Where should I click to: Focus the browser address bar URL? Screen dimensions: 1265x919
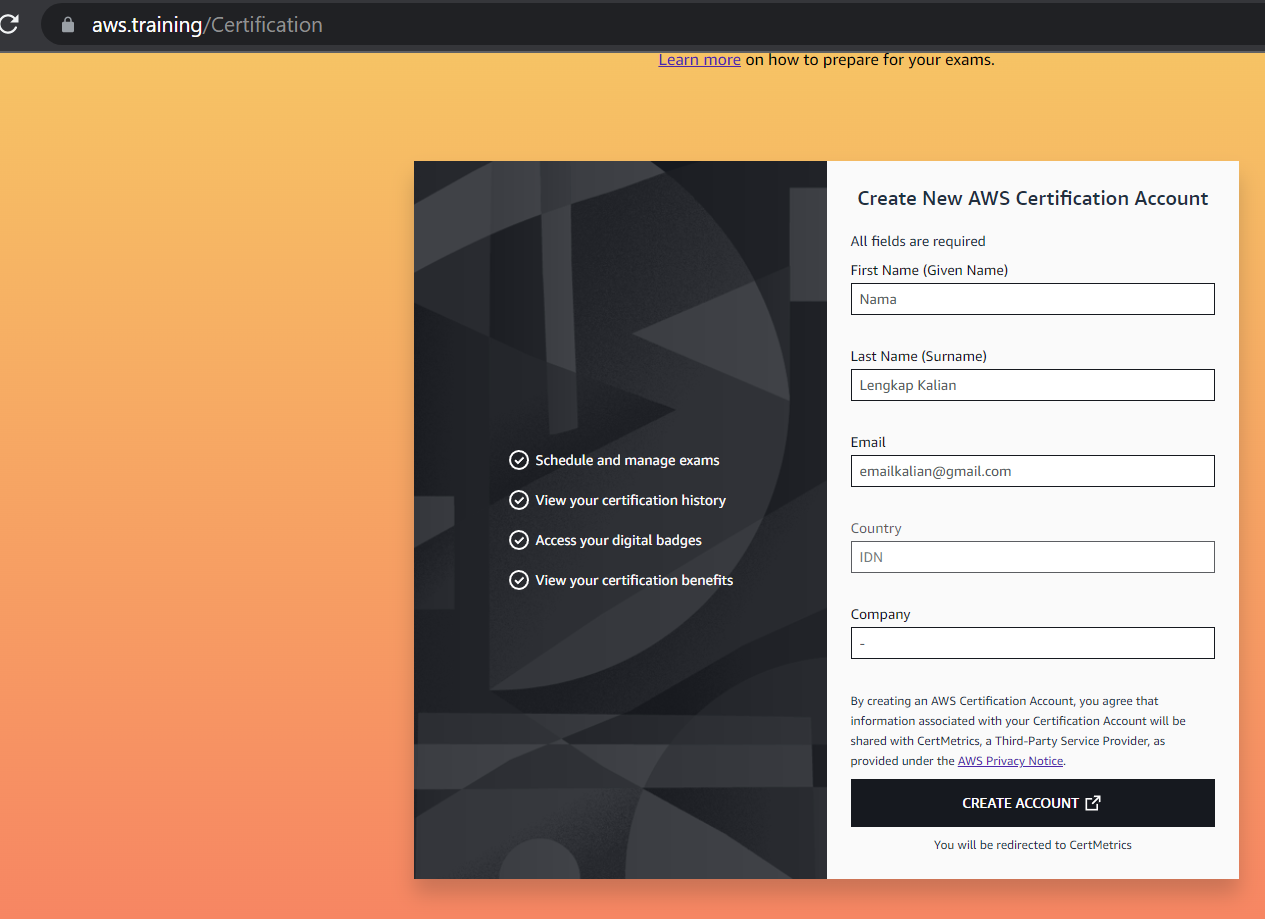207,25
